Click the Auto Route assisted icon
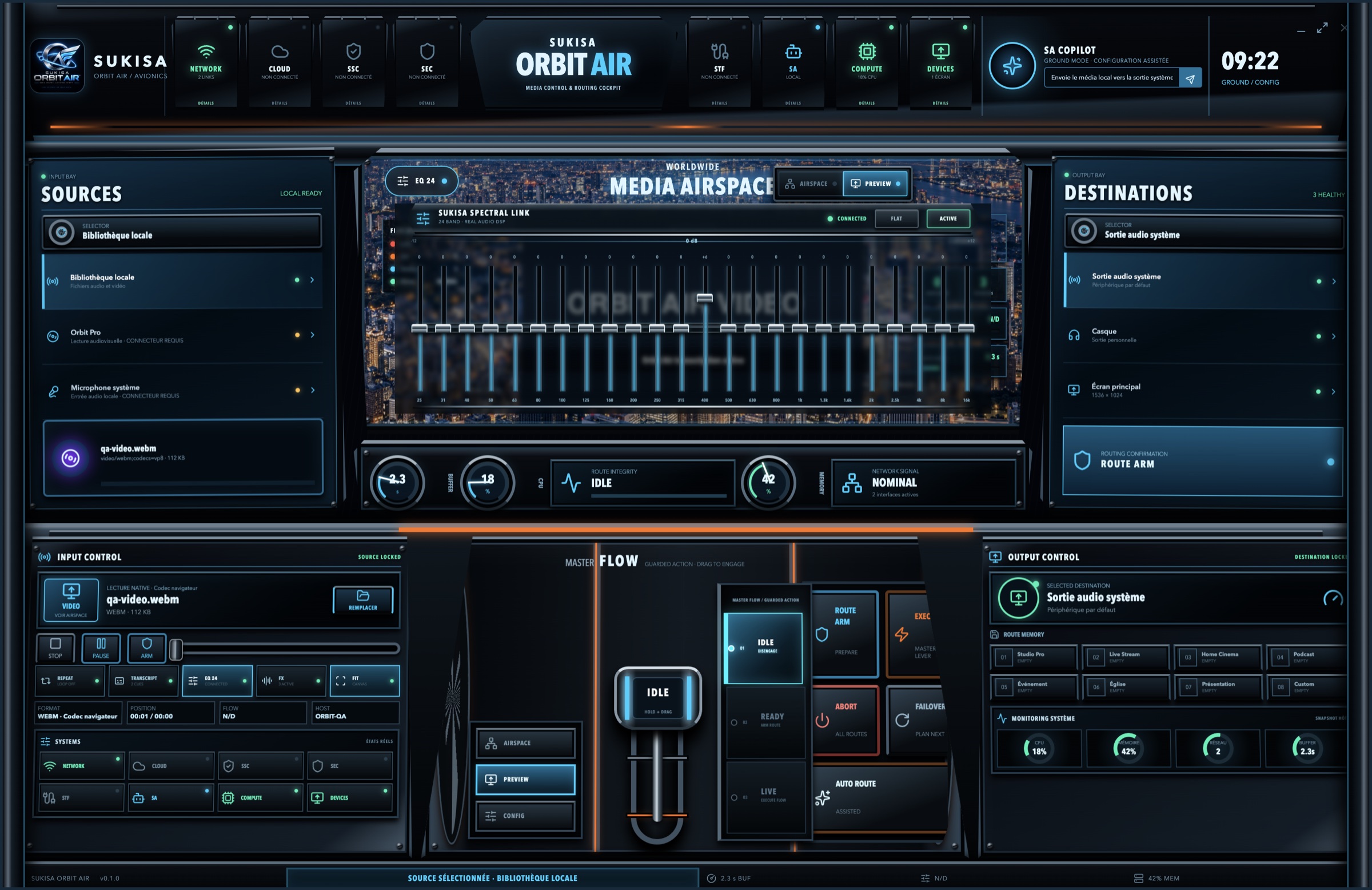 tap(823, 798)
